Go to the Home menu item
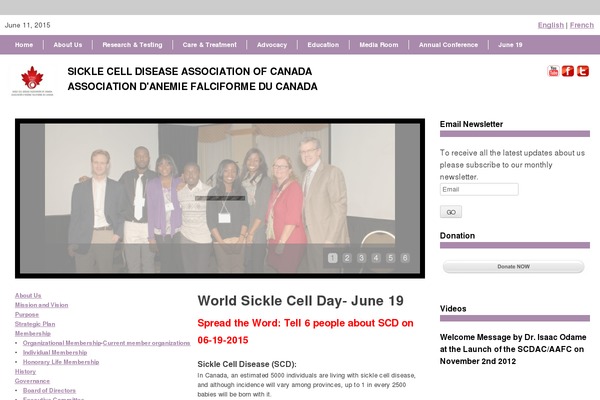Screen dimensions: 600x400 pos(24,45)
